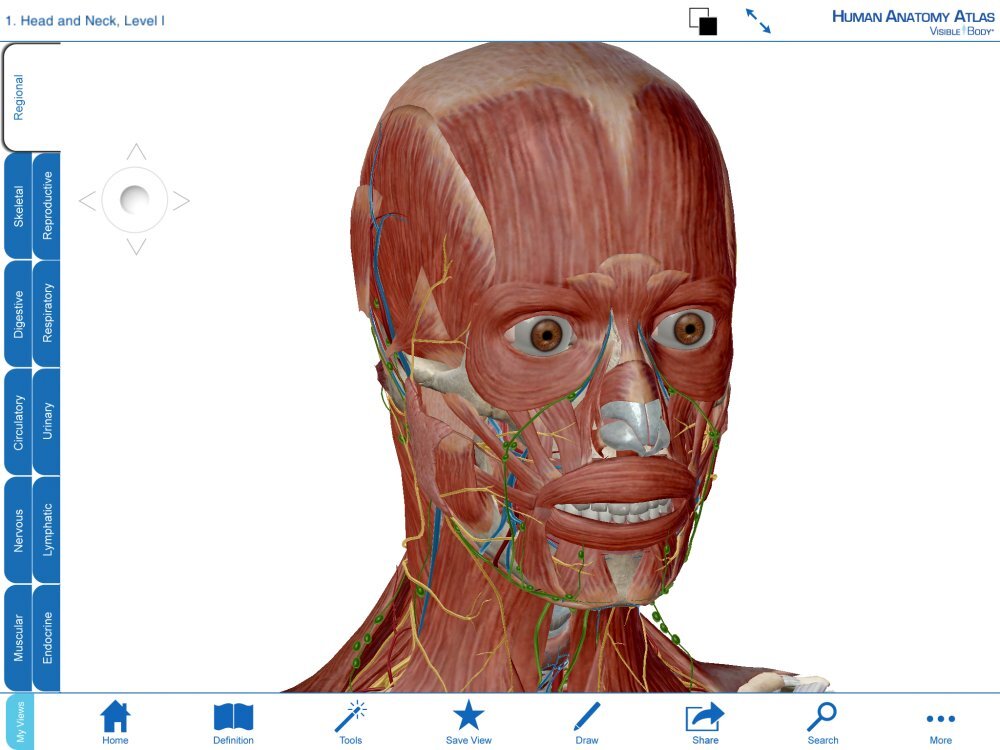Open the Tools magic wand icon

click(x=351, y=718)
